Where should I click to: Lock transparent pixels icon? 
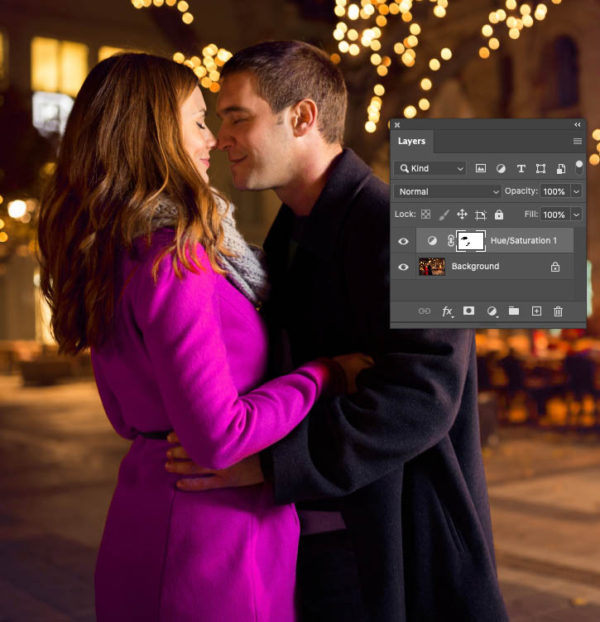pos(426,215)
